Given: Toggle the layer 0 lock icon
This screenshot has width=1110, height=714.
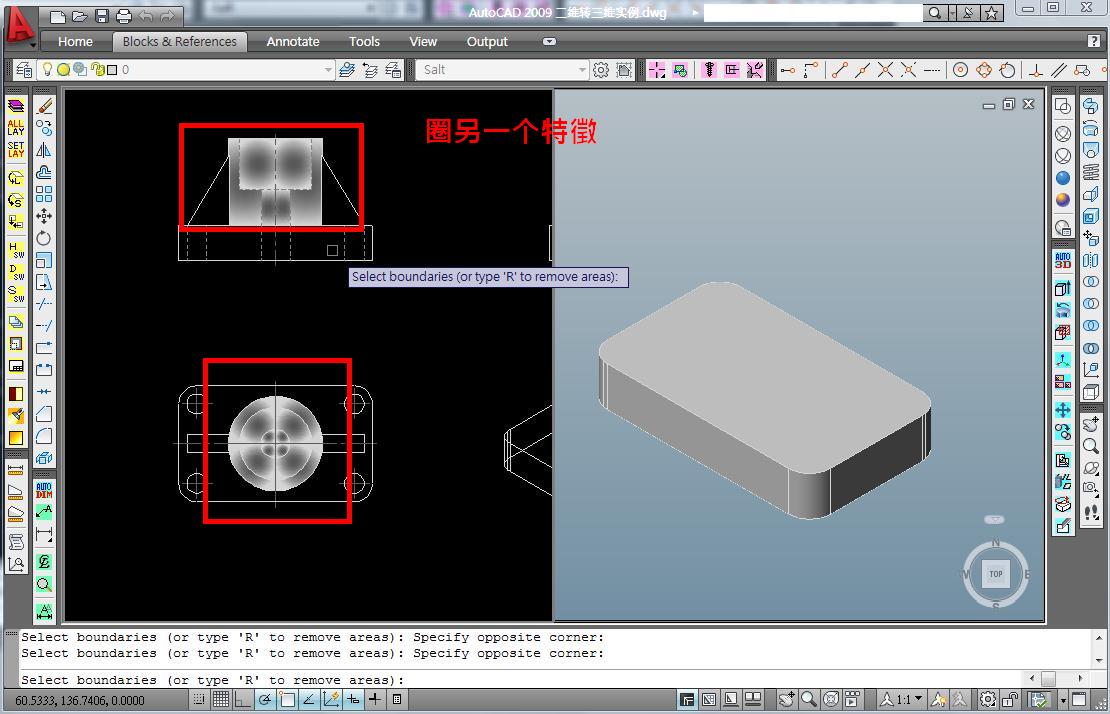Looking at the screenshot, I should 98,69.
